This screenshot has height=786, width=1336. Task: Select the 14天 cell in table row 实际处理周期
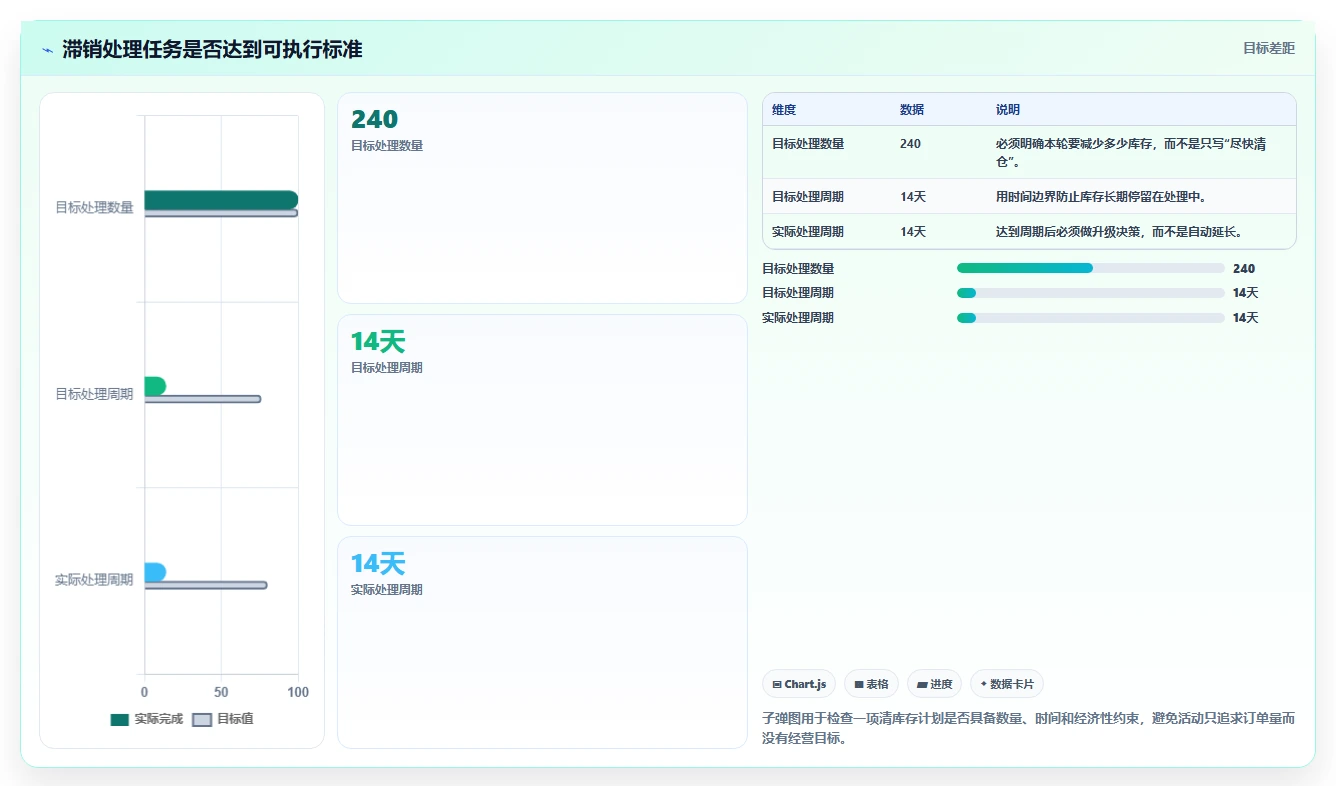tap(913, 232)
